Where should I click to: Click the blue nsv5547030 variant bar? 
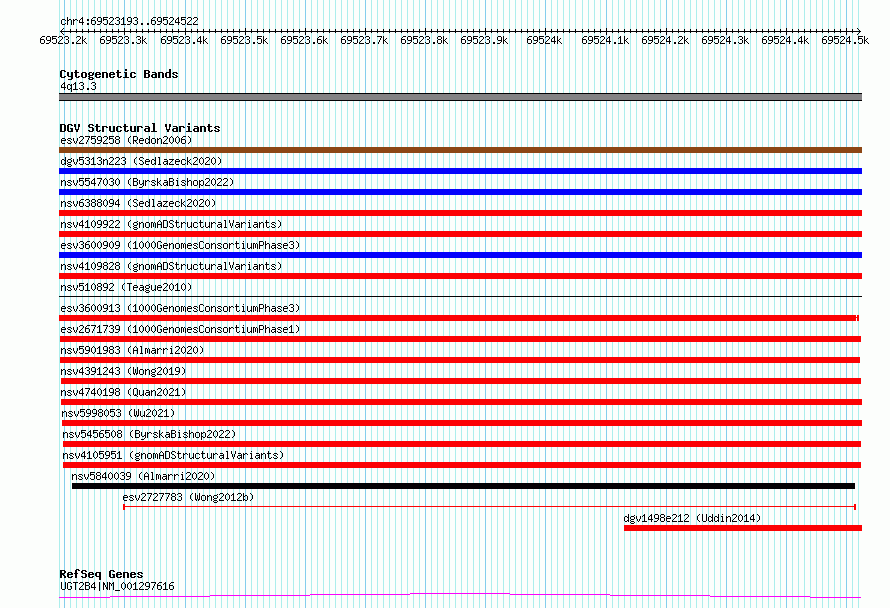coord(460,192)
